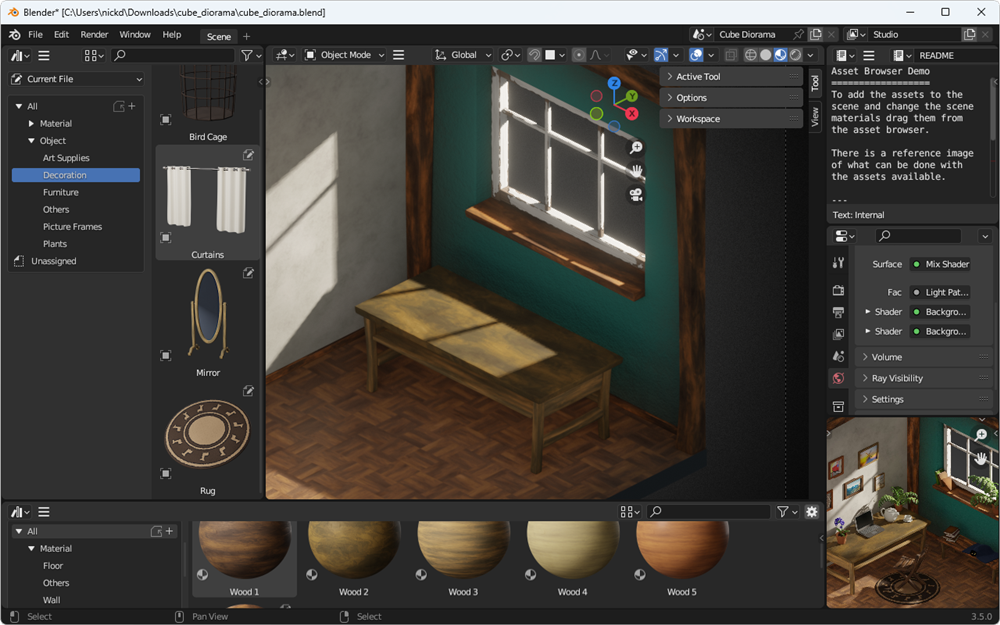Open the Render menu

[x=94, y=34]
